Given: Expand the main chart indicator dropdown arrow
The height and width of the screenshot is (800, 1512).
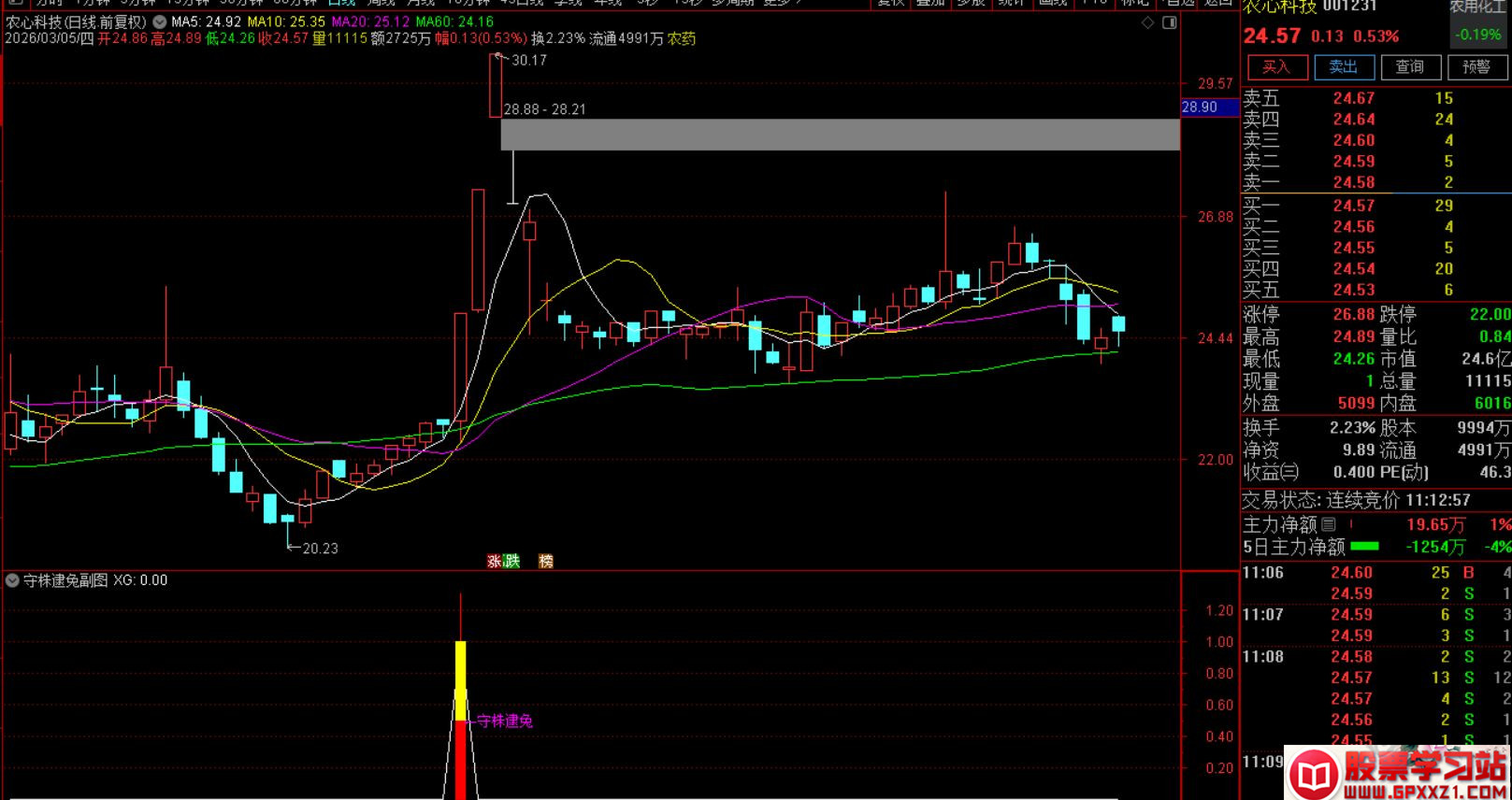Looking at the screenshot, I should (x=160, y=21).
